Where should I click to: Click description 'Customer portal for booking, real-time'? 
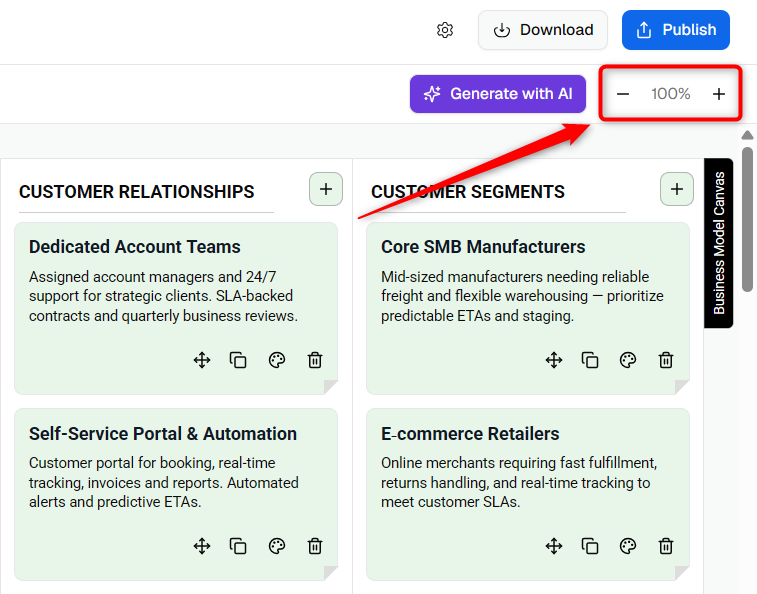(x=152, y=463)
